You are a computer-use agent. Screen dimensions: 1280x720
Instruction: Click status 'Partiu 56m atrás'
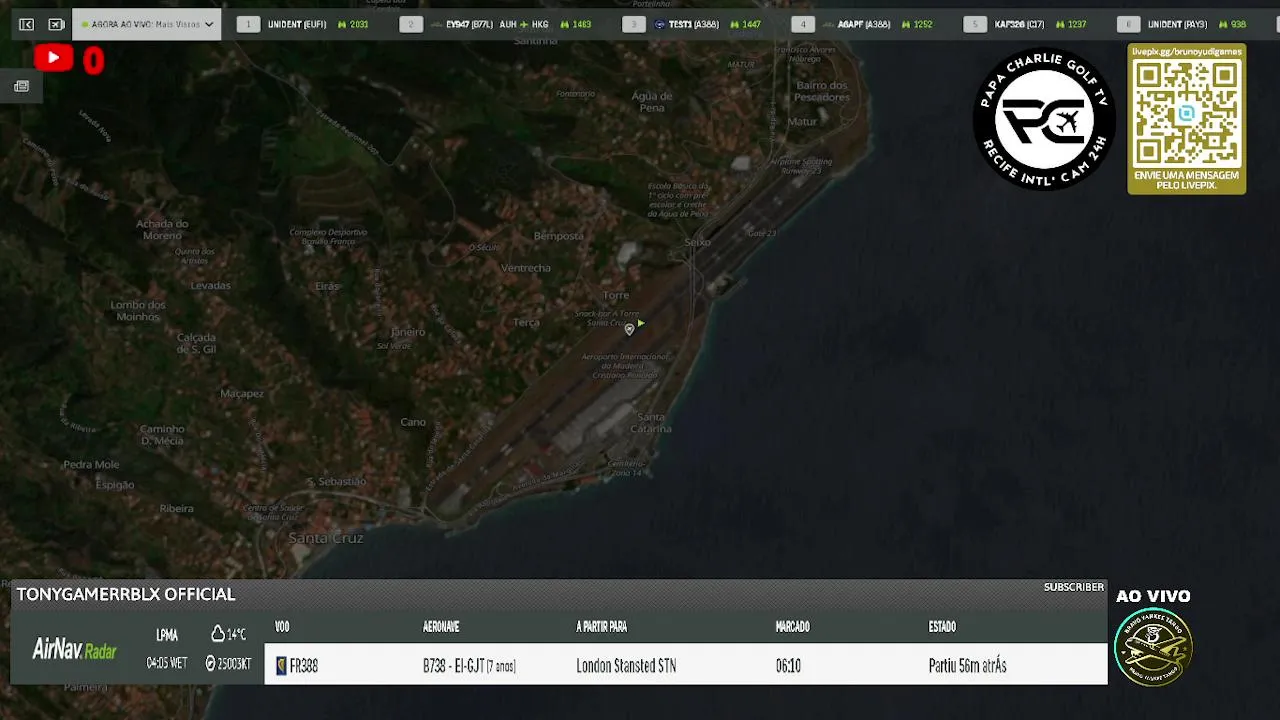[x=967, y=666]
